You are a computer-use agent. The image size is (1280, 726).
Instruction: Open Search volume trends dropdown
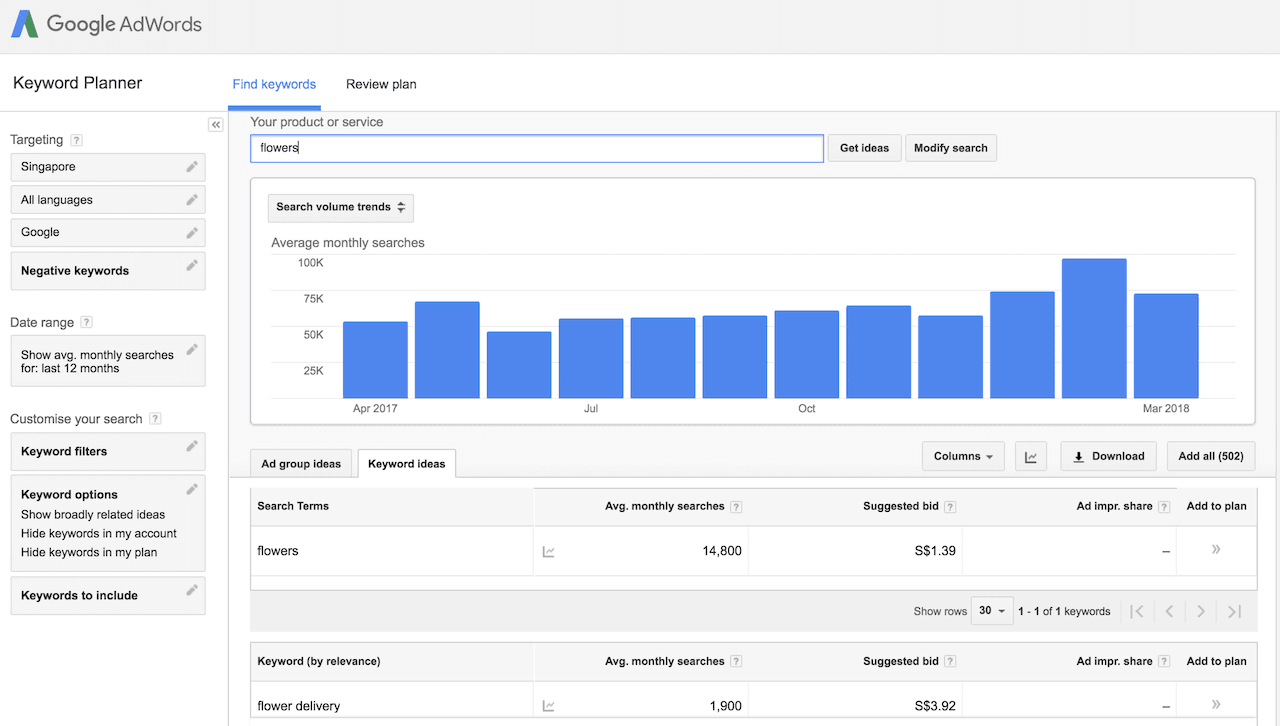[x=340, y=207]
